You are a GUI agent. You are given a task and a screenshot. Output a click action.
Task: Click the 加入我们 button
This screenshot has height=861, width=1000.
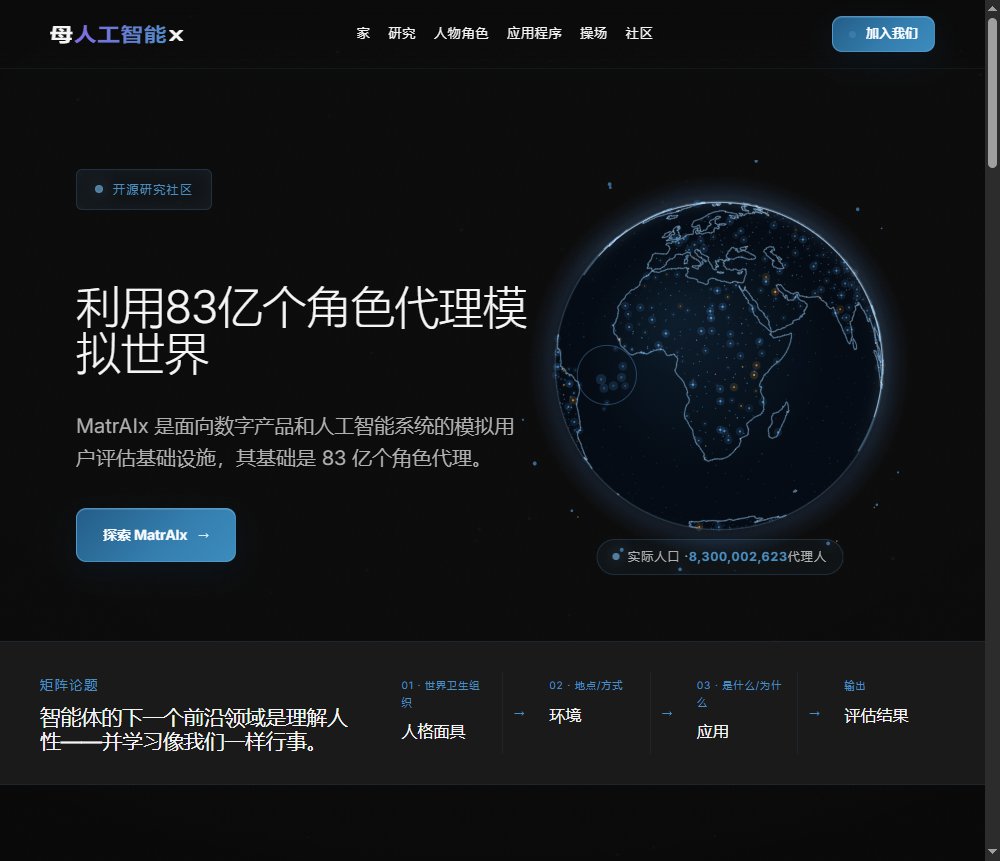pos(883,34)
